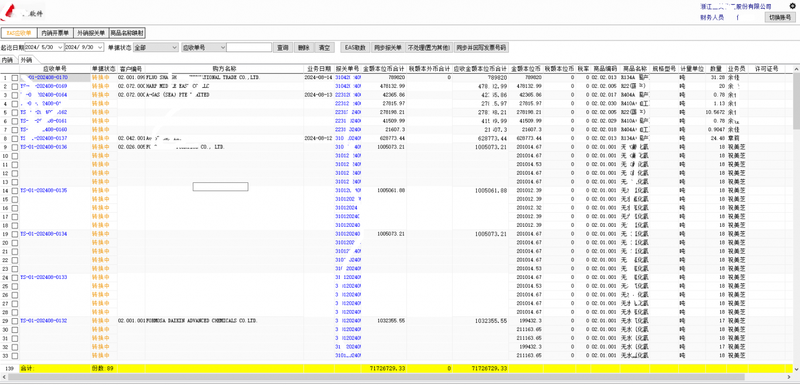
Task: Click the 同步报关单 button
Action: point(388,47)
